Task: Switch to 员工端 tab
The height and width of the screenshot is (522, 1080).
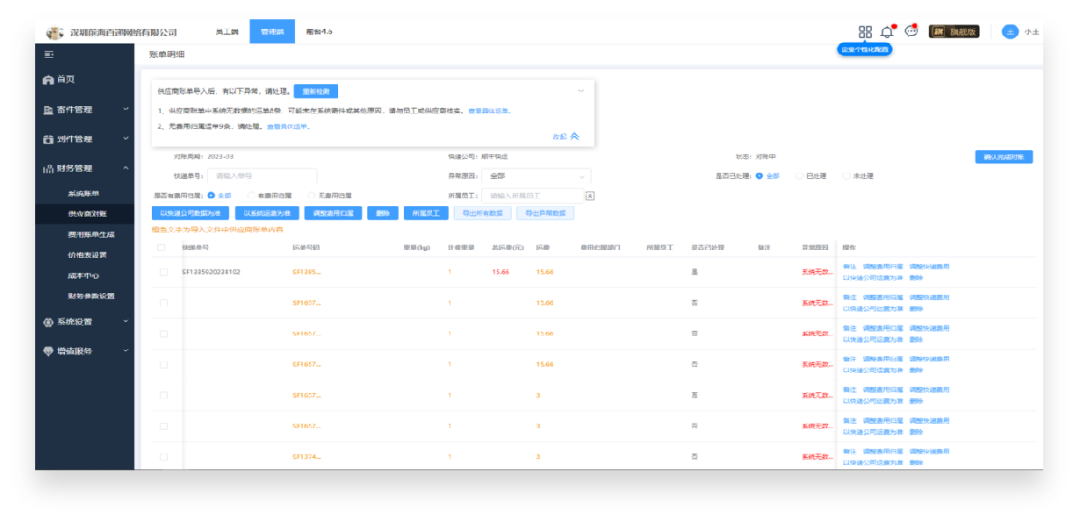Action: pos(227,32)
